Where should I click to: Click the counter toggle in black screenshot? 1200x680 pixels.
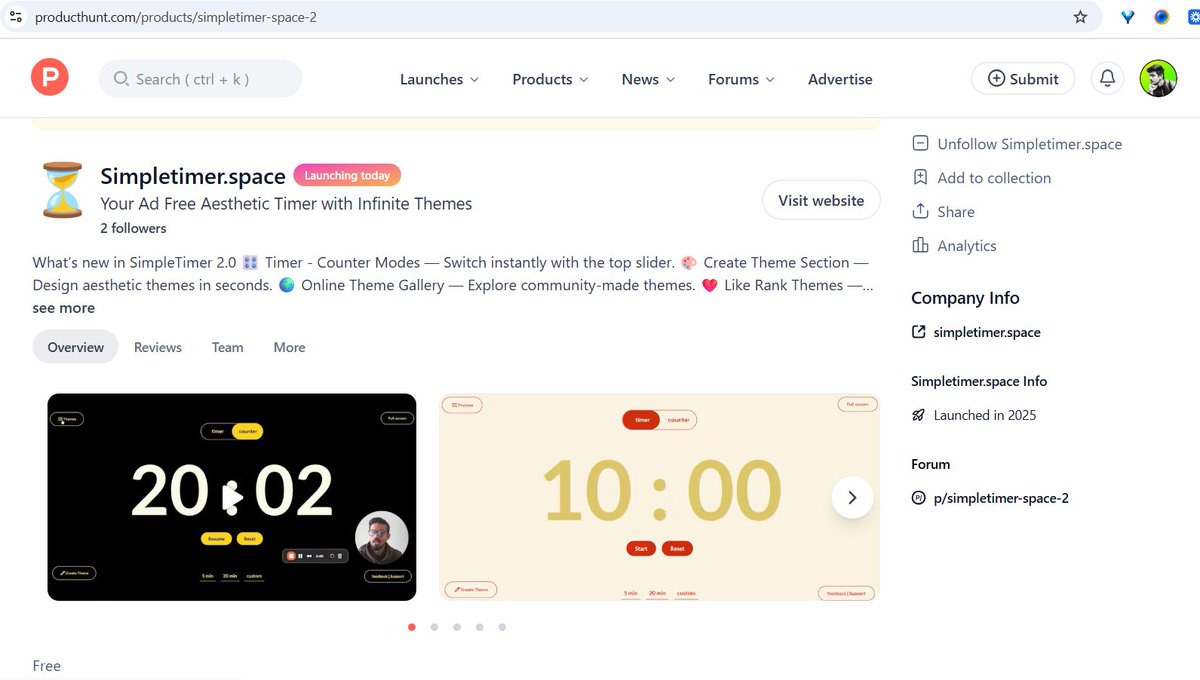click(x=247, y=432)
